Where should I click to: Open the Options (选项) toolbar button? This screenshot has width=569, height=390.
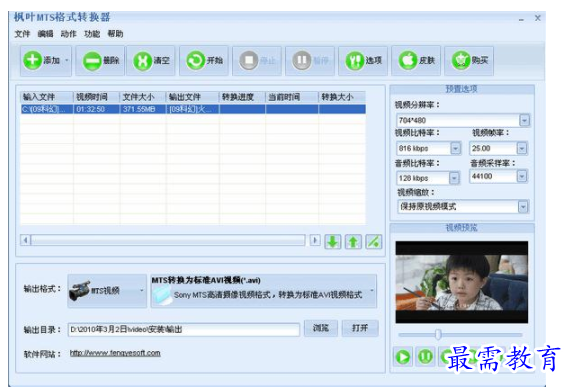point(363,61)
